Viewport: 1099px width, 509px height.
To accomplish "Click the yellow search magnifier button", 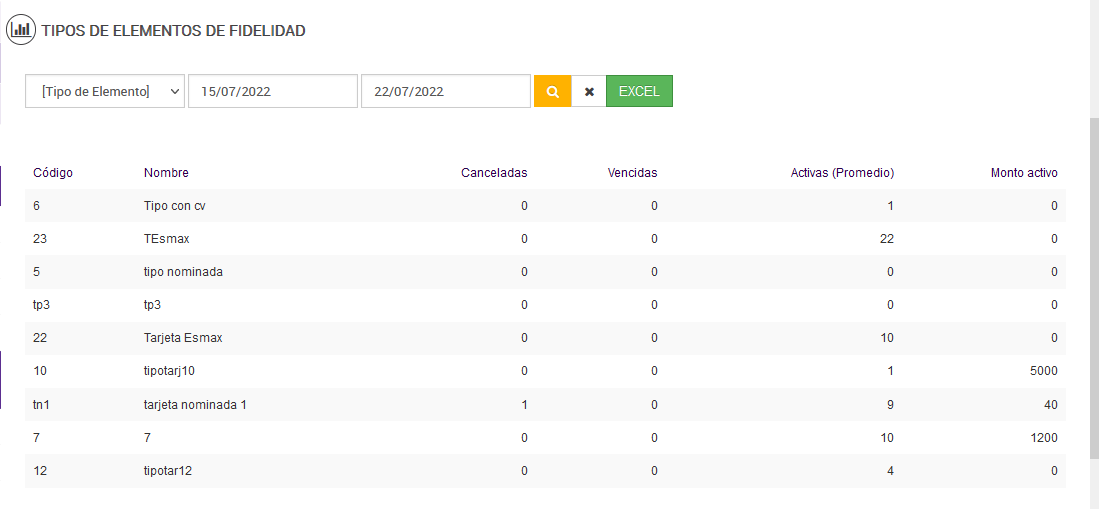I will (x=552, y=91).
